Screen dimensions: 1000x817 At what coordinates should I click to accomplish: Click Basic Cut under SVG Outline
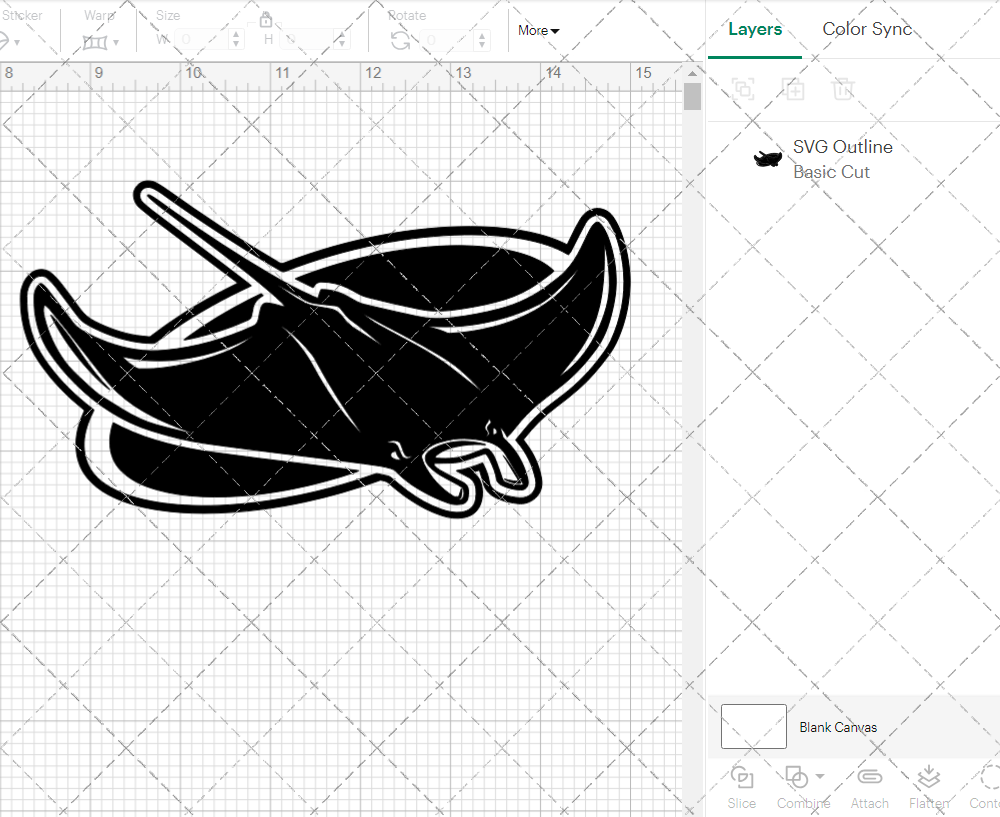(x=831, y=172)
